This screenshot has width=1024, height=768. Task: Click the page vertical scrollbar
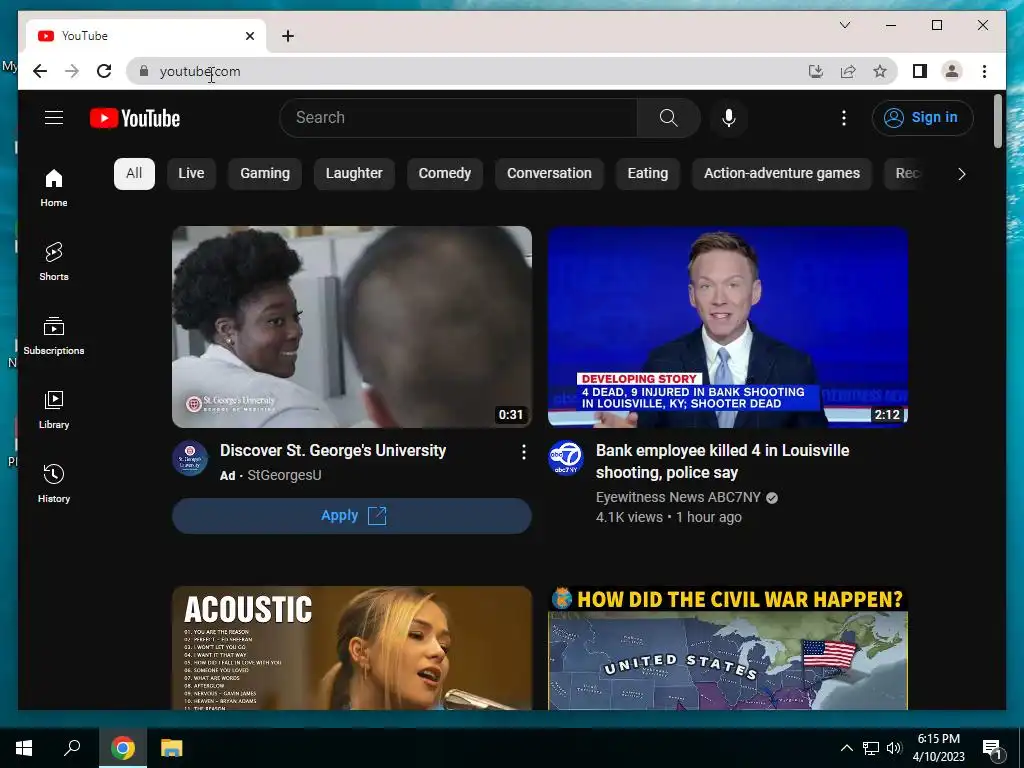click(x=997, y=121)
